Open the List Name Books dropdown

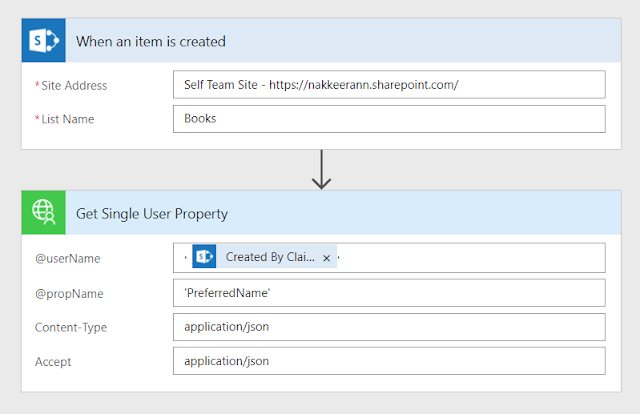point(389,119)
